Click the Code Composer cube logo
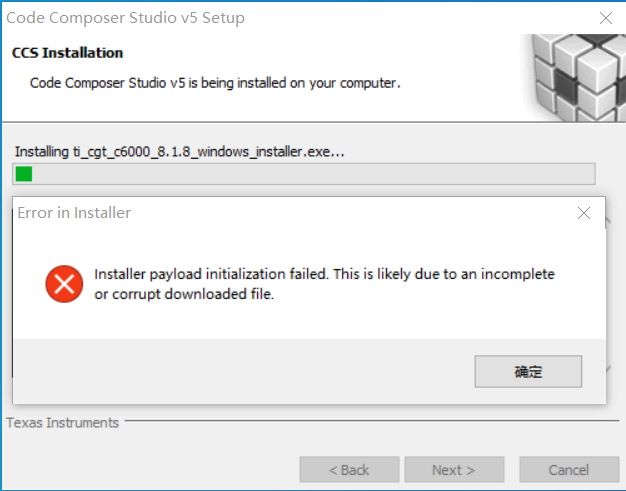Screen dimensions: 626x491 coord(579,74)
